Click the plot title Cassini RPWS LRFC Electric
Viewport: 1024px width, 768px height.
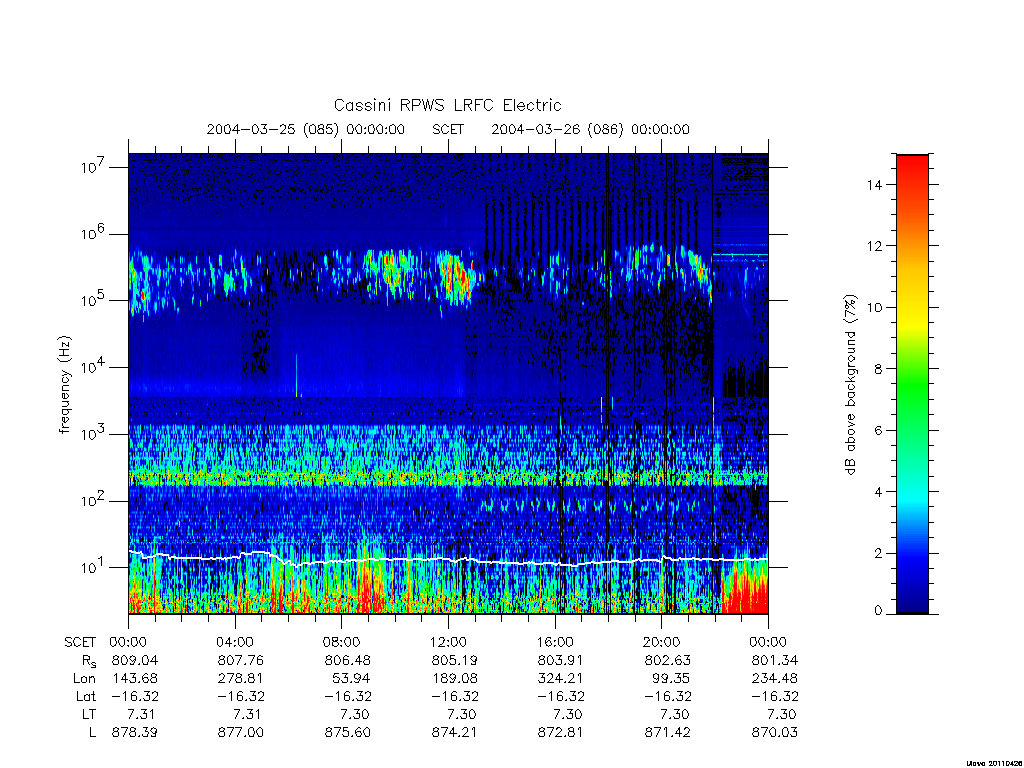[x=447, y=105]
